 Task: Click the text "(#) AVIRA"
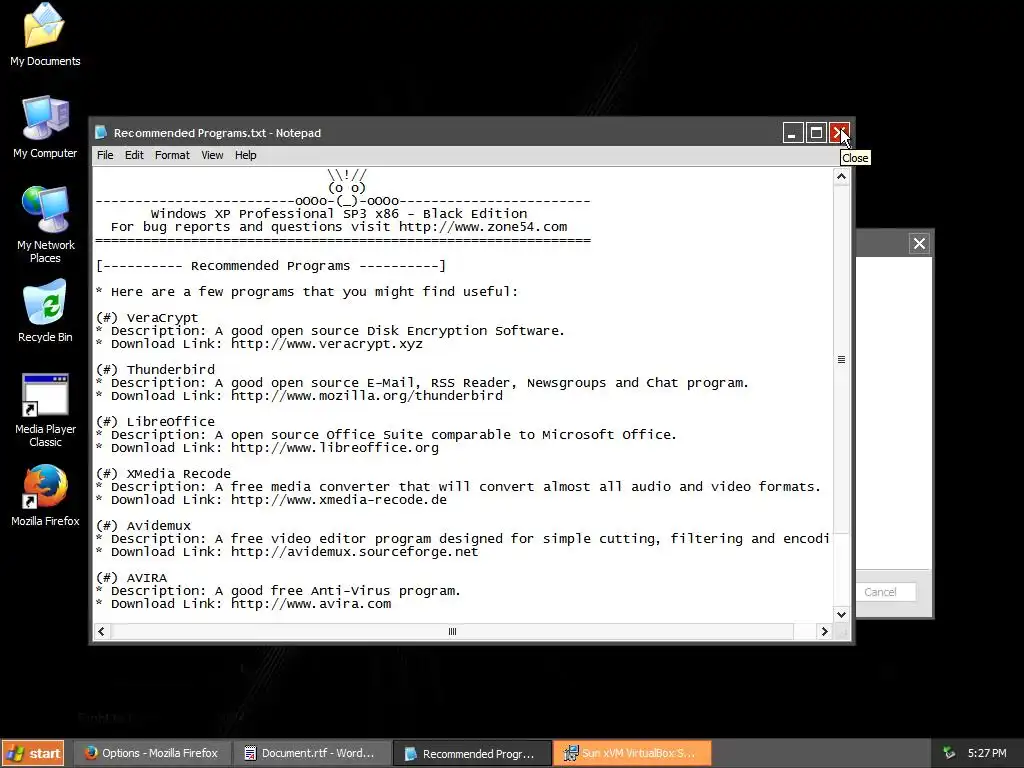(131, 578)
